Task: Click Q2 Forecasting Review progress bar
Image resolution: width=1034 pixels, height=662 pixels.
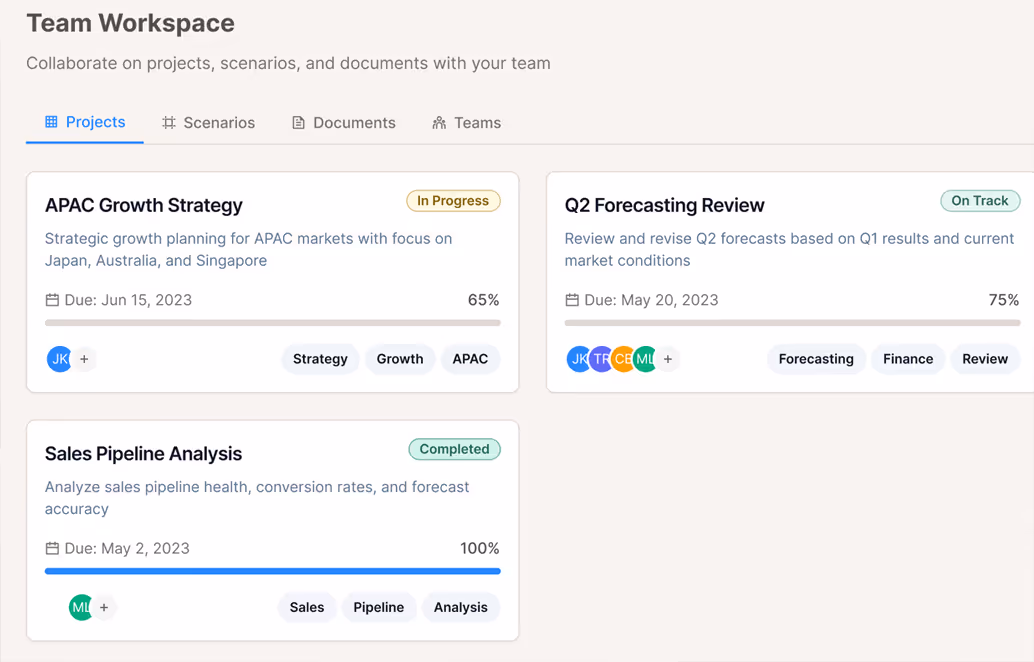Action: [x=793, y=323]
